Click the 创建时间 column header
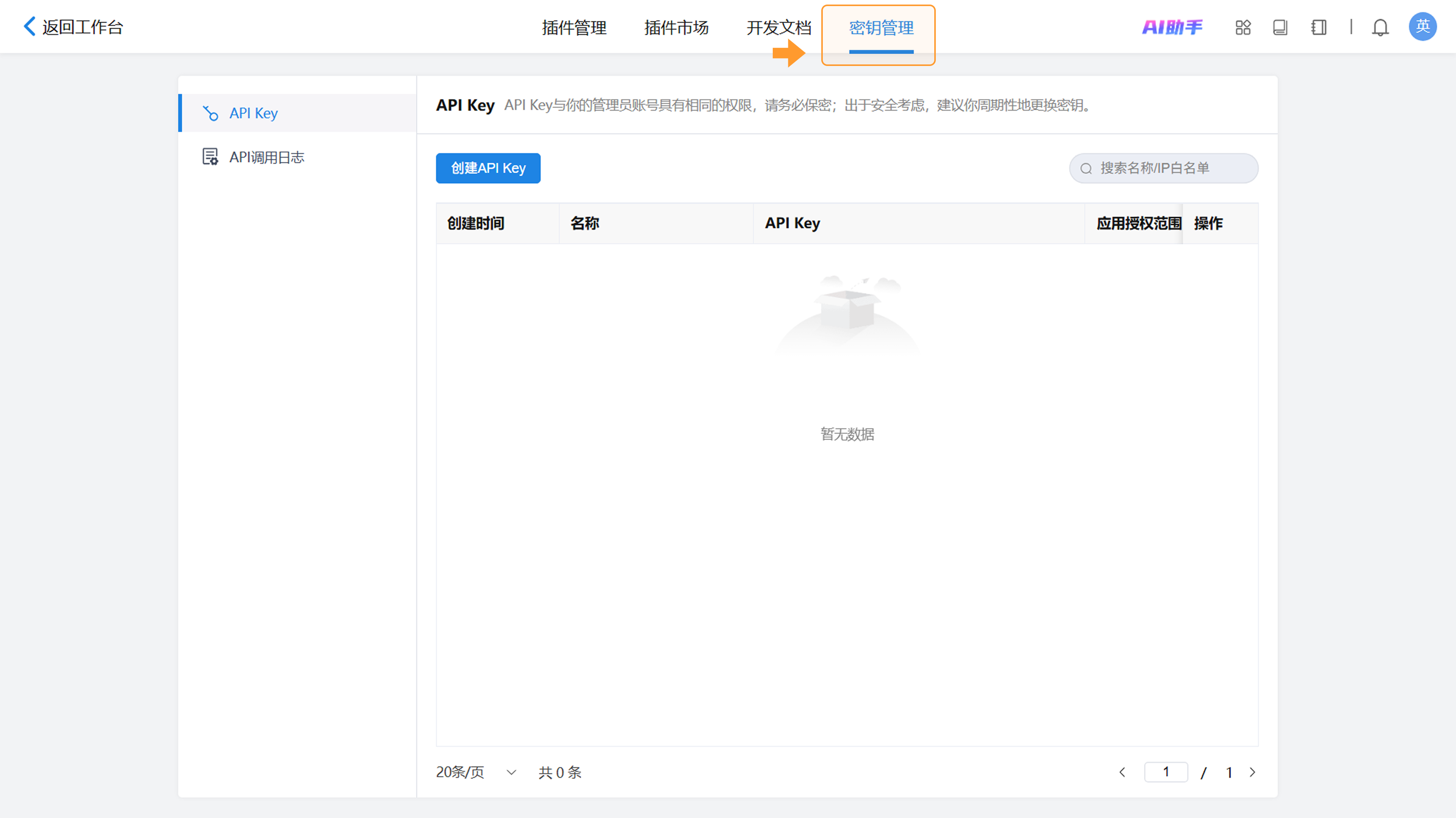 coord(497,223)
